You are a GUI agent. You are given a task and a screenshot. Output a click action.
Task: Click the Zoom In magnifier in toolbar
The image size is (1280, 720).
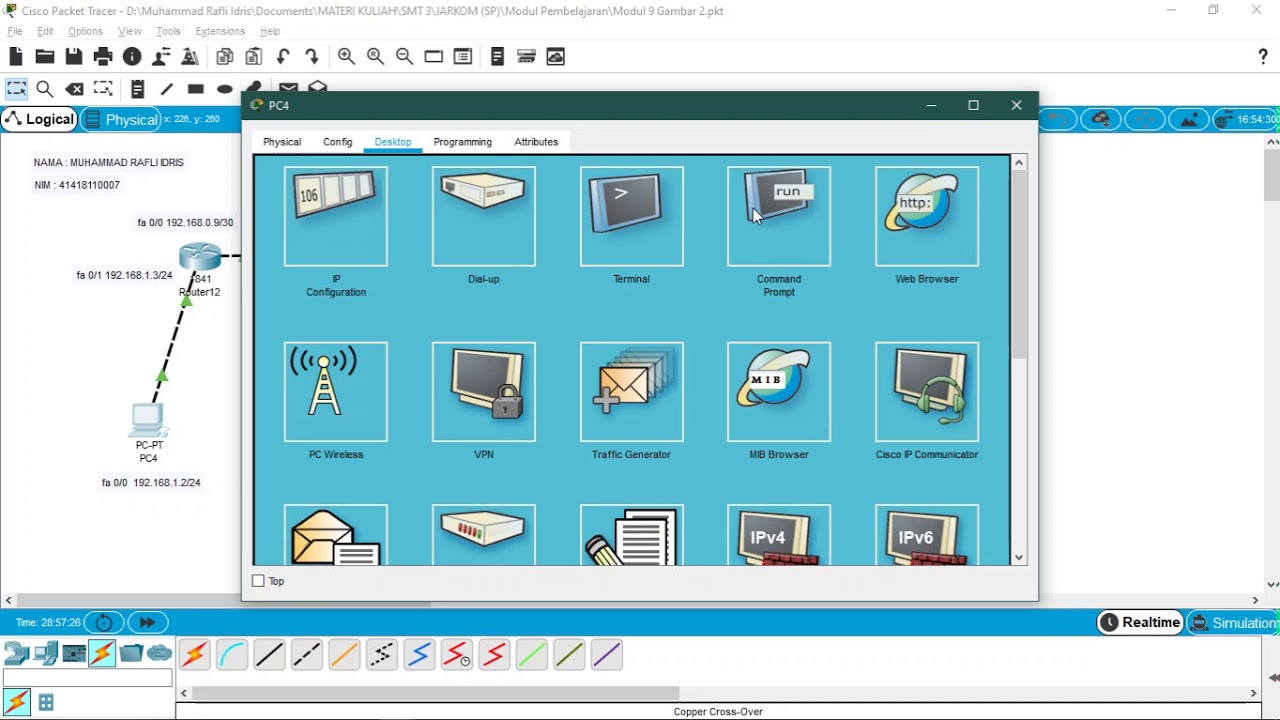pos(346,57)
